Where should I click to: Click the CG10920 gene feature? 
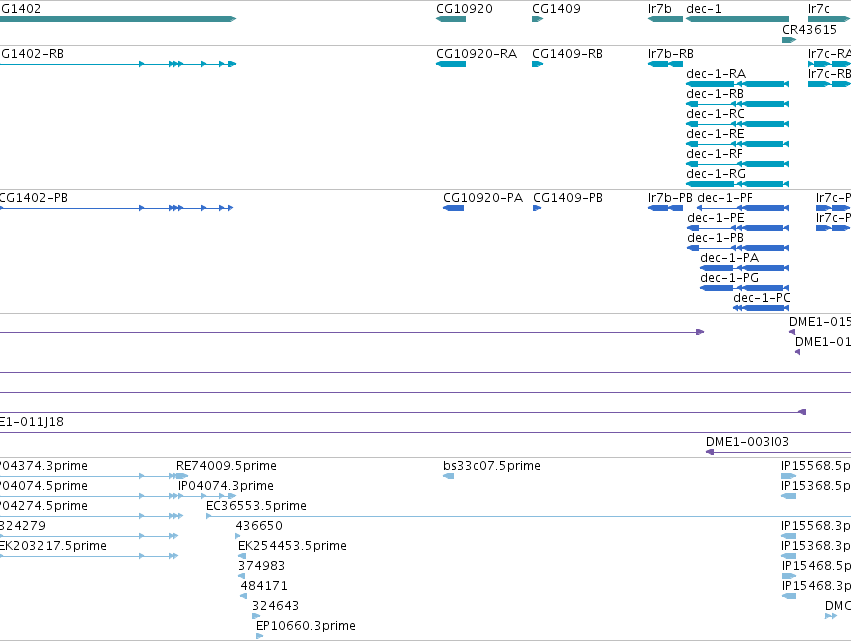point(451,19)
